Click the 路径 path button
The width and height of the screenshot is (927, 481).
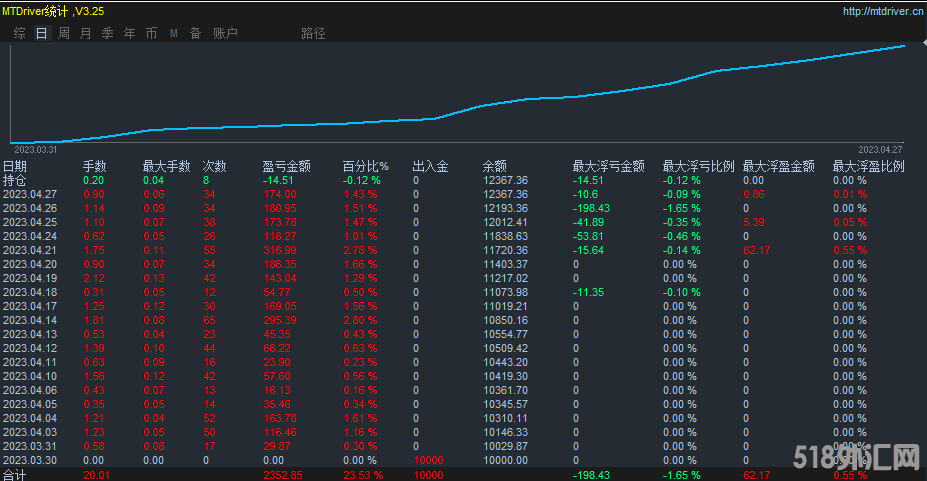point(313,33)
